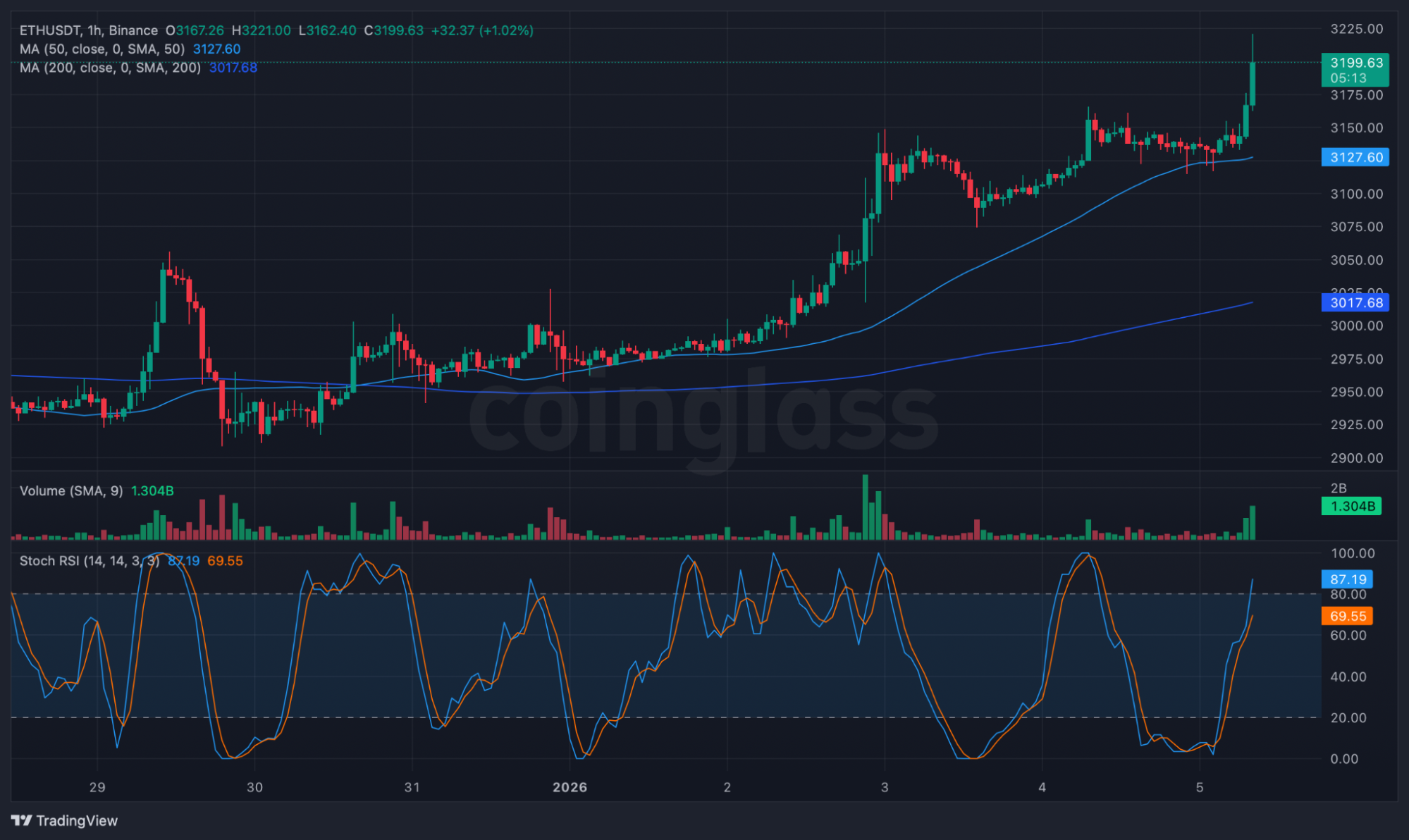Click the light blue 3127.60 axis tag

coord(1354,157)
